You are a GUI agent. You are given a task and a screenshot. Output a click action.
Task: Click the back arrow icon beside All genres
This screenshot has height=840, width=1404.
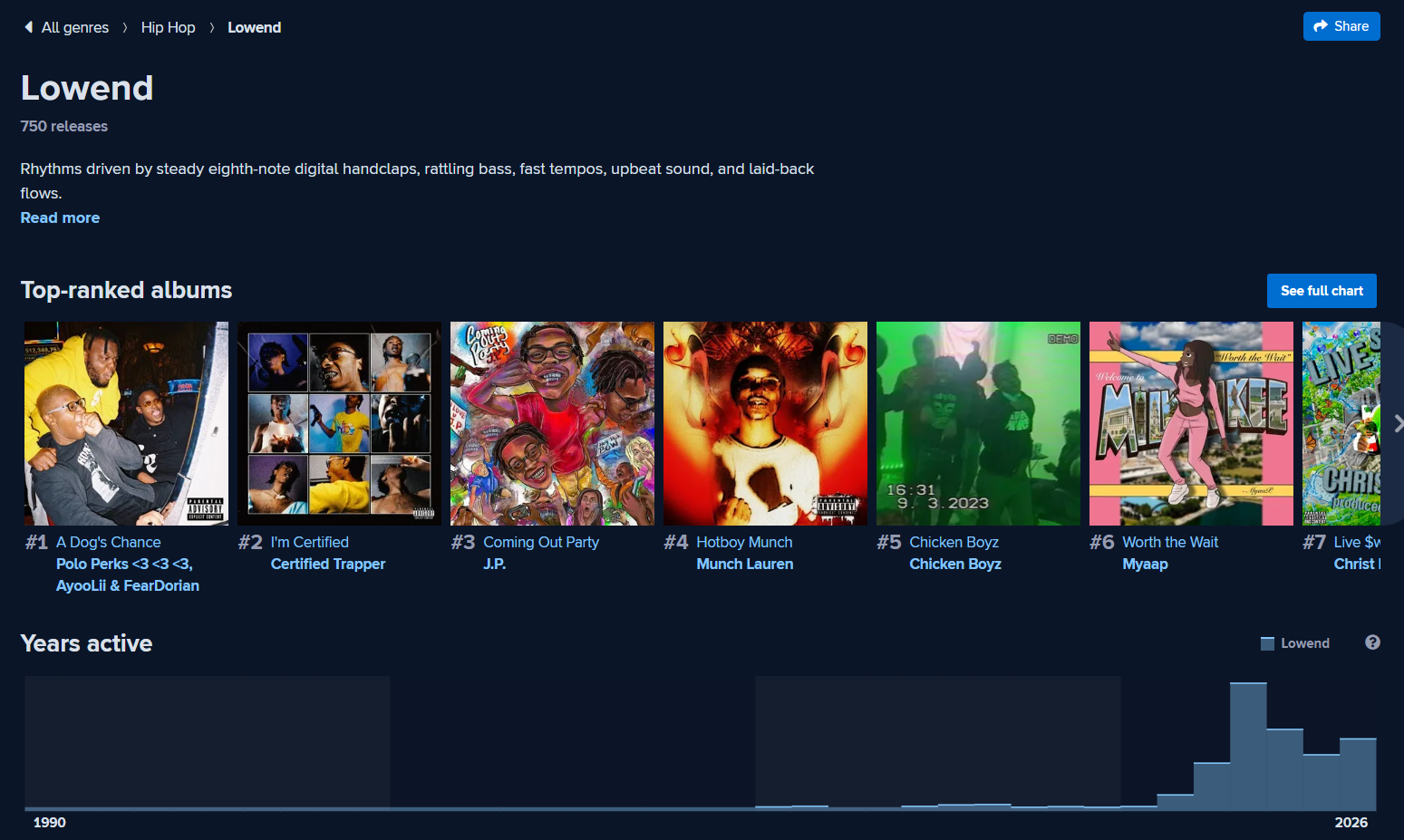(x=29, y=27)
